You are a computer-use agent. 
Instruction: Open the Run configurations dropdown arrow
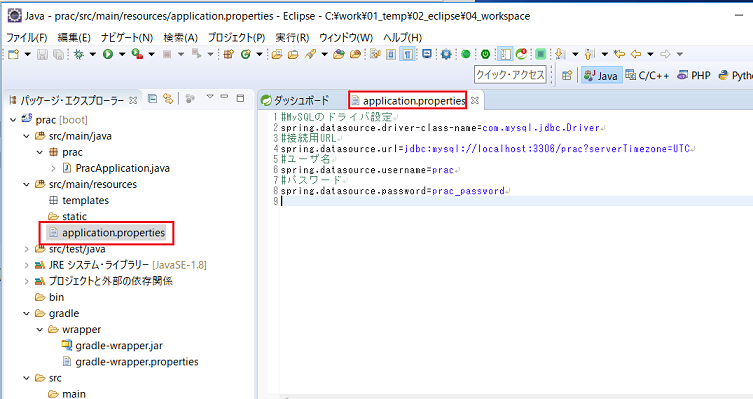(122, 54)
